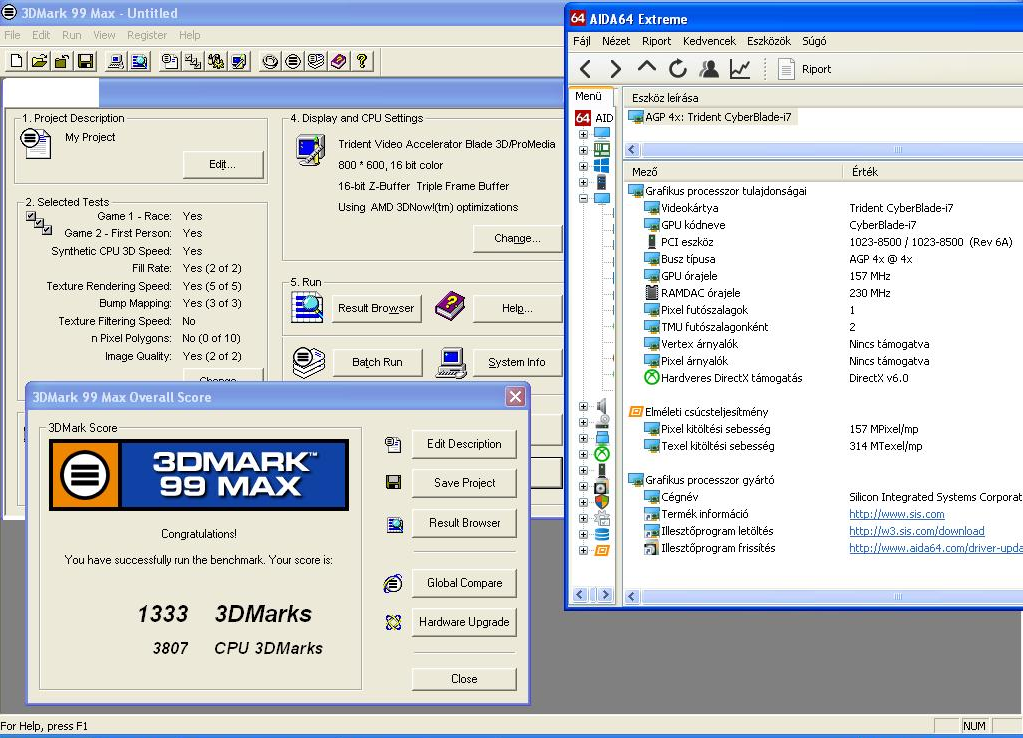
Task: Select the Software camera-like icon in AIDA64 tree
Action: pyautogui.click(x=602, y=486)
